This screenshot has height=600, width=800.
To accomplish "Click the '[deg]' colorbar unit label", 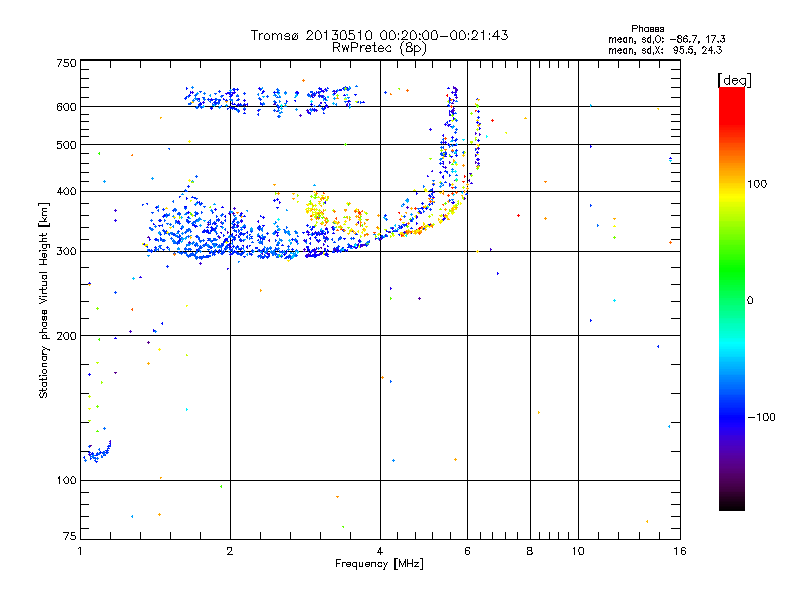I will [x=734, y=80].
